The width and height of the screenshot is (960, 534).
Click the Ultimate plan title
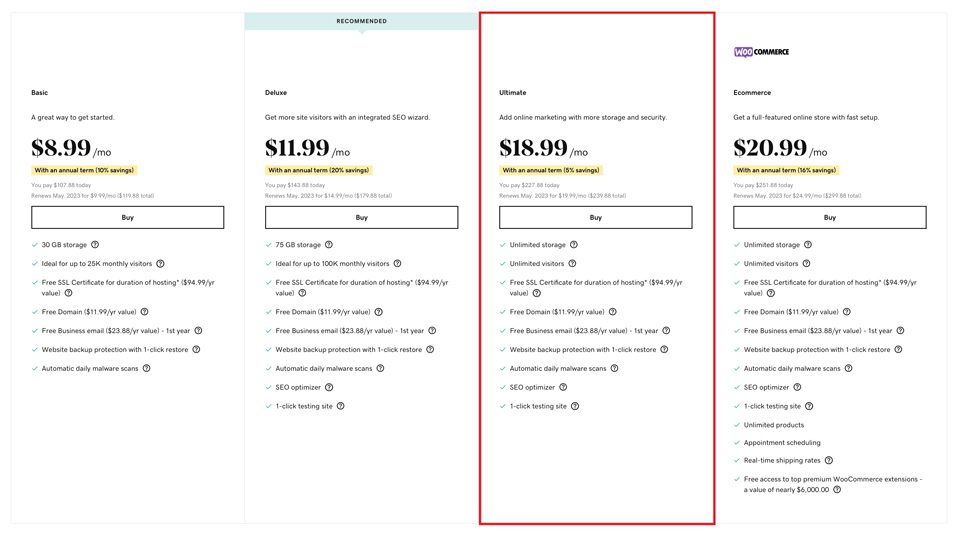point(512,93)
